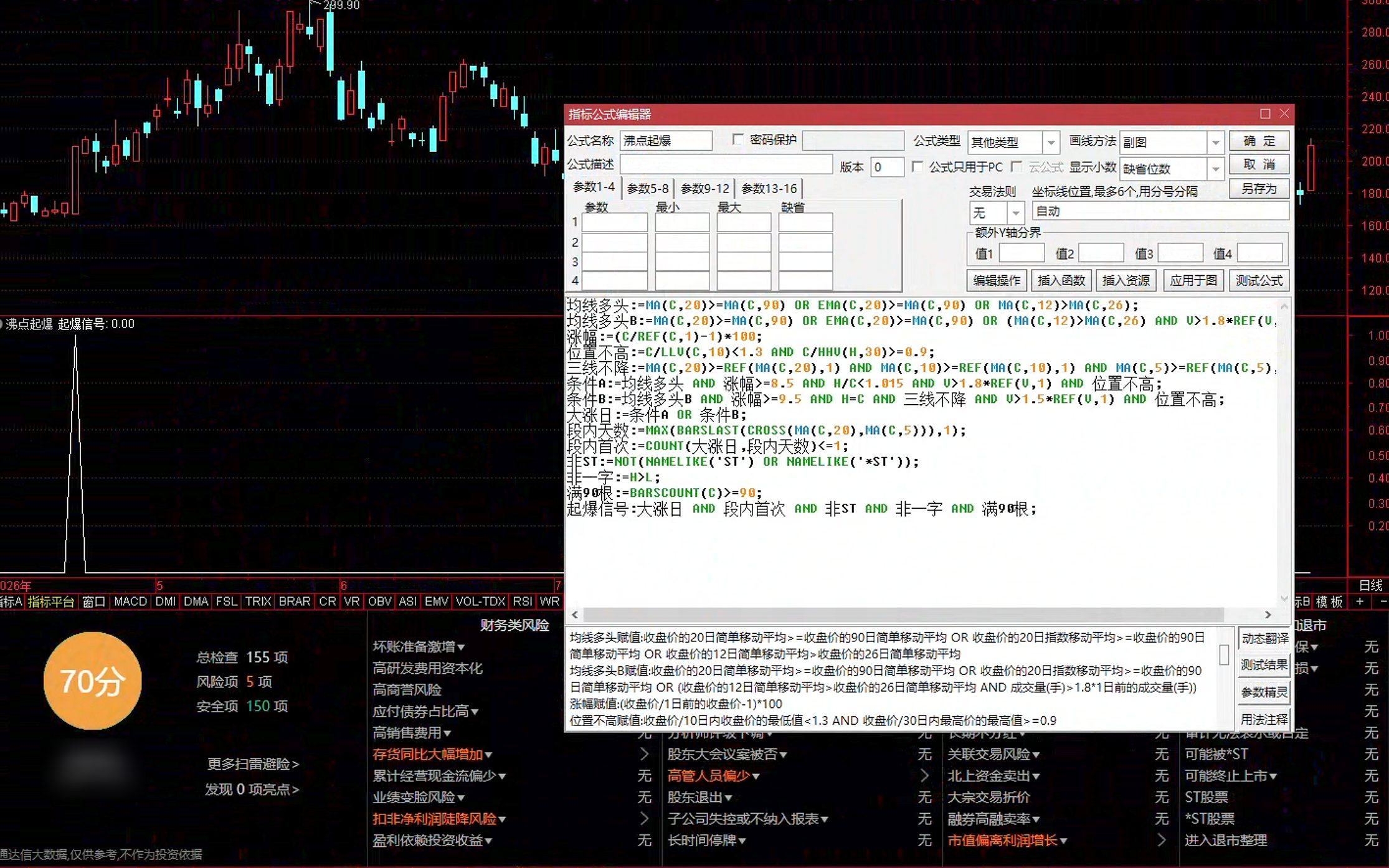Screen dimensions: 1389x868
Task: Click 另存为 button
Action: coord(1259,189)
